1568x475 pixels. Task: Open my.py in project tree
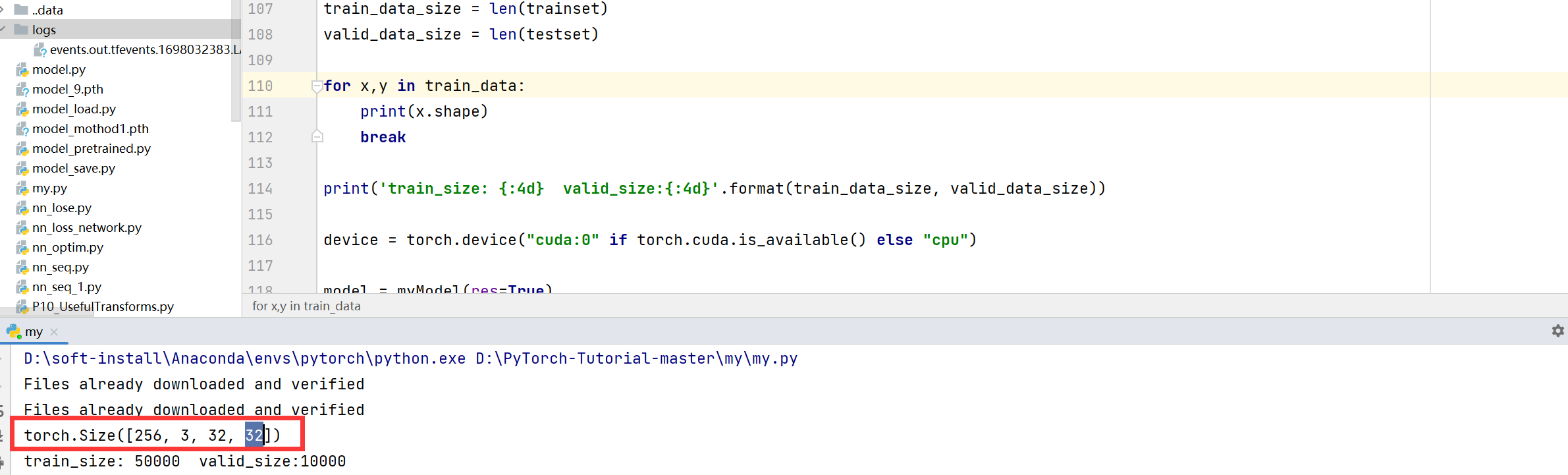point(49,188)
